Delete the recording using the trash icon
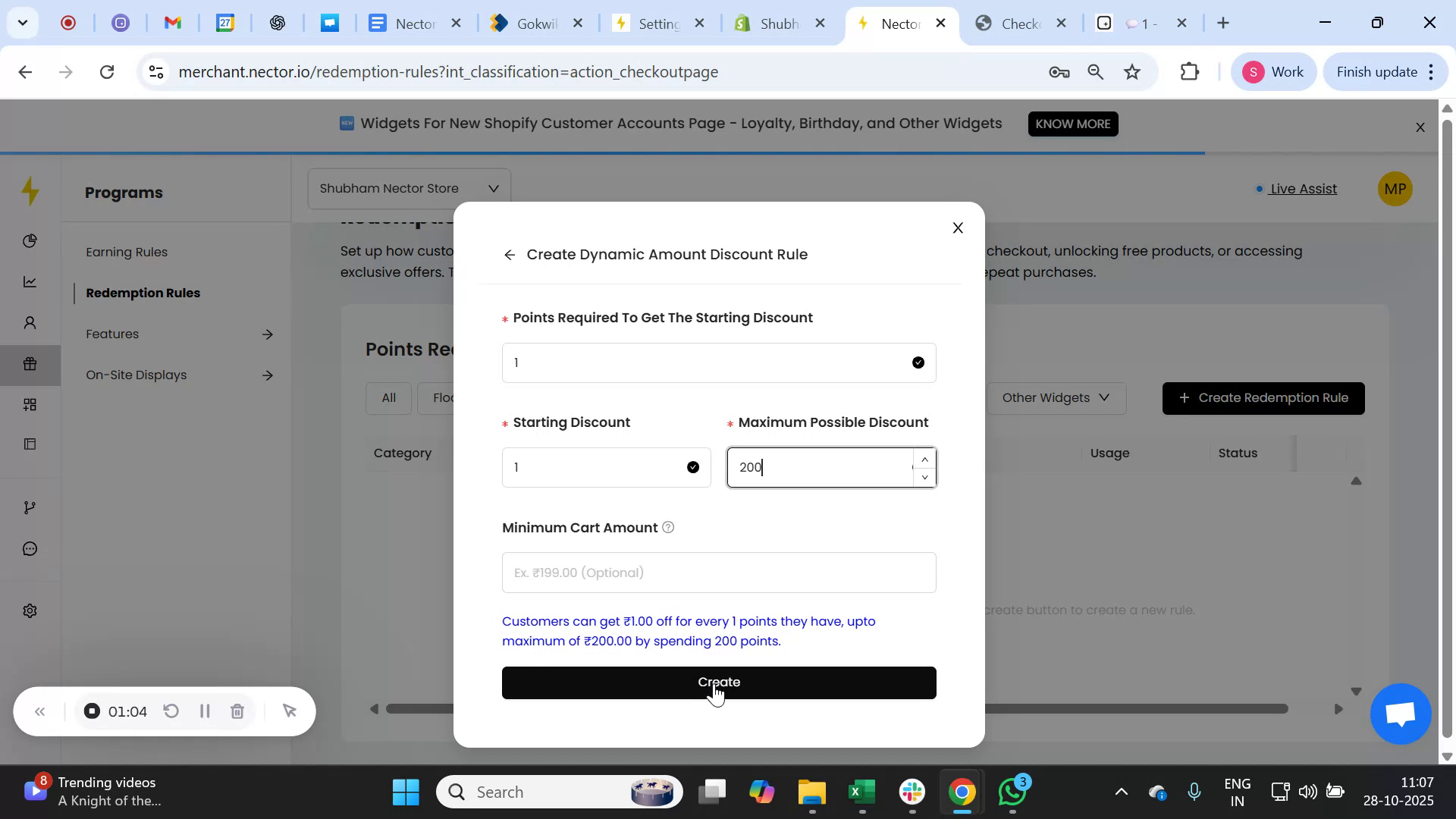The image size is (1456, 819). coord(237,711)
